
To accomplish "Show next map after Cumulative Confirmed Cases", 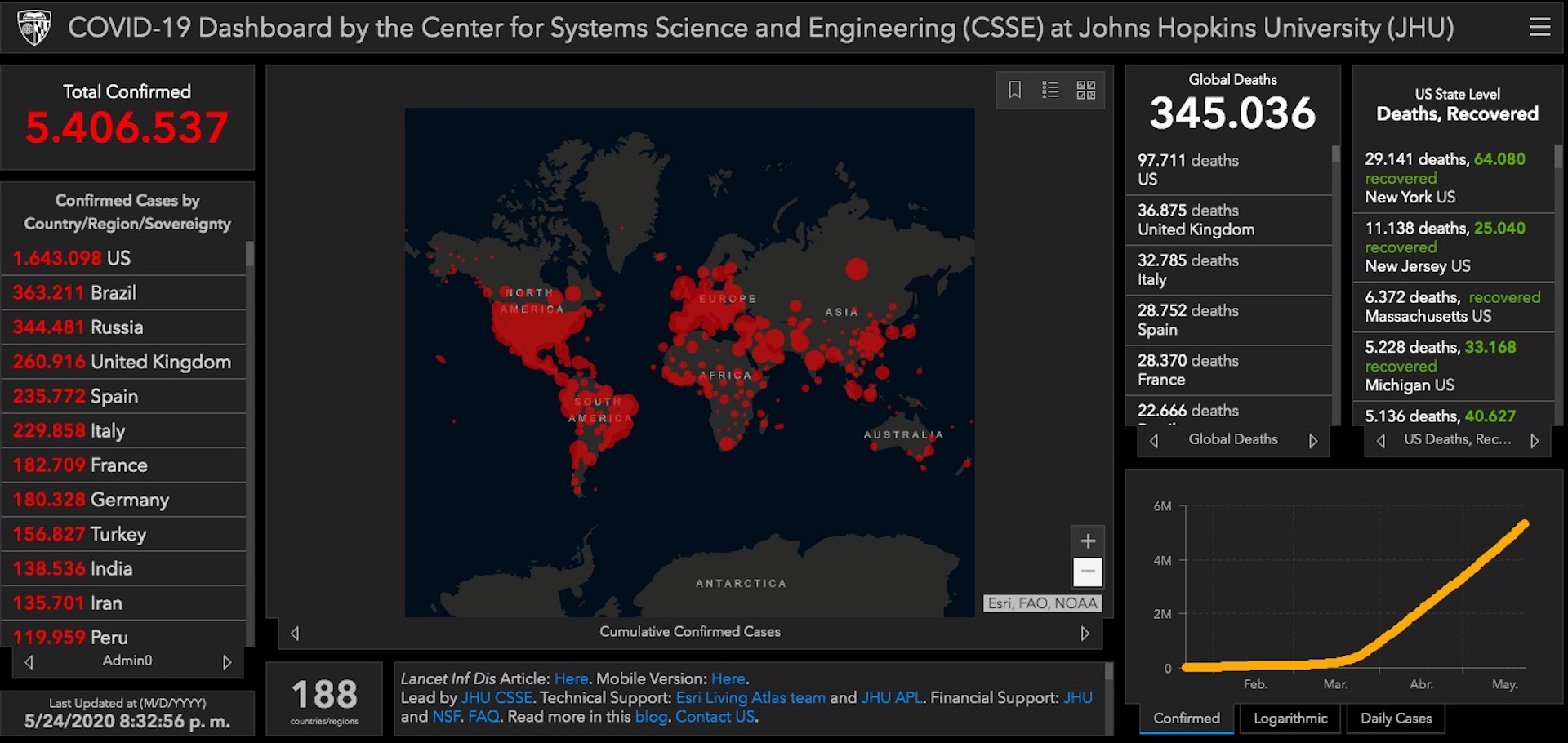I will point(1085,634).
